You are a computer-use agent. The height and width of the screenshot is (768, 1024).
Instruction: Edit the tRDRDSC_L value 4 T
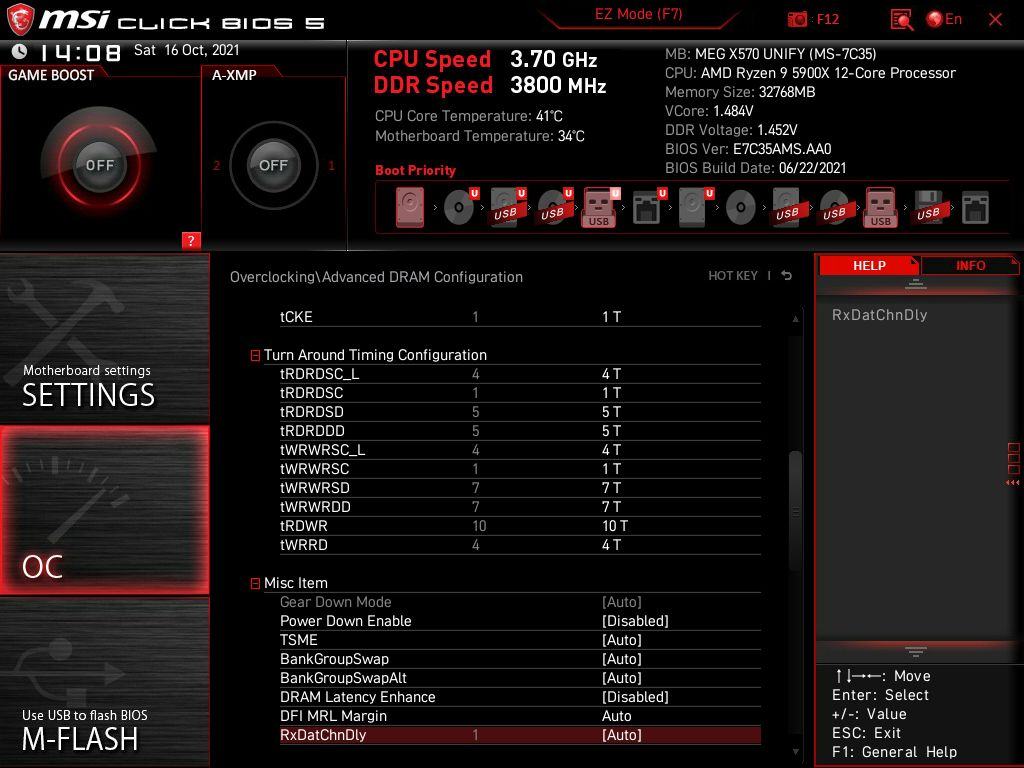(611, 374)
